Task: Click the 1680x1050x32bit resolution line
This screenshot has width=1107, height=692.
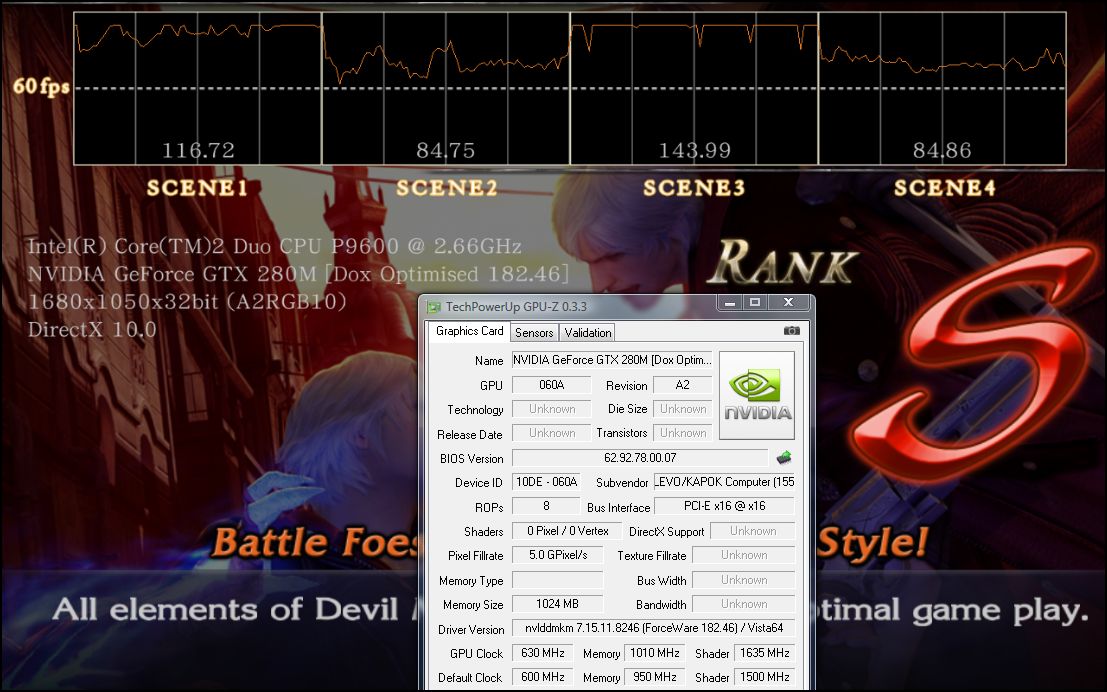Action: [186, 302]
